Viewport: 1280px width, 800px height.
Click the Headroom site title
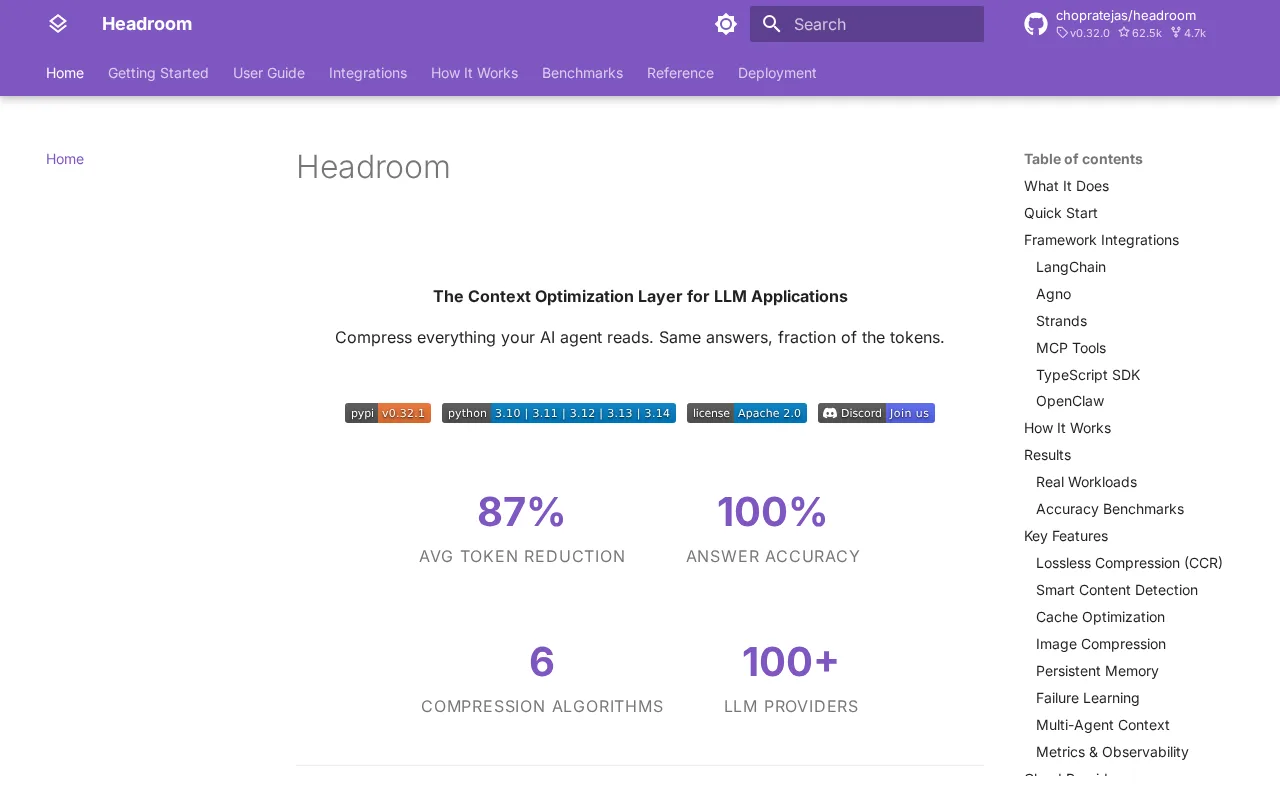[147, 24]
